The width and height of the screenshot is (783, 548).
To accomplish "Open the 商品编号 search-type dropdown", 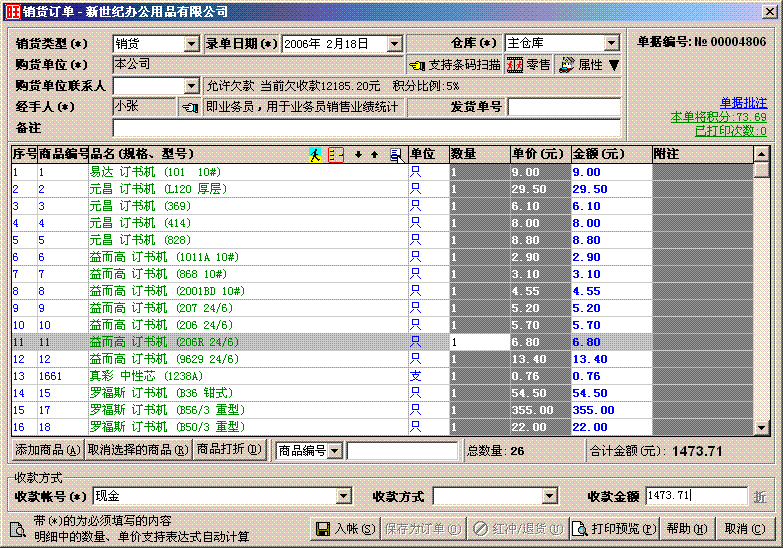I will pyautogui.click(x=334, y=451).
